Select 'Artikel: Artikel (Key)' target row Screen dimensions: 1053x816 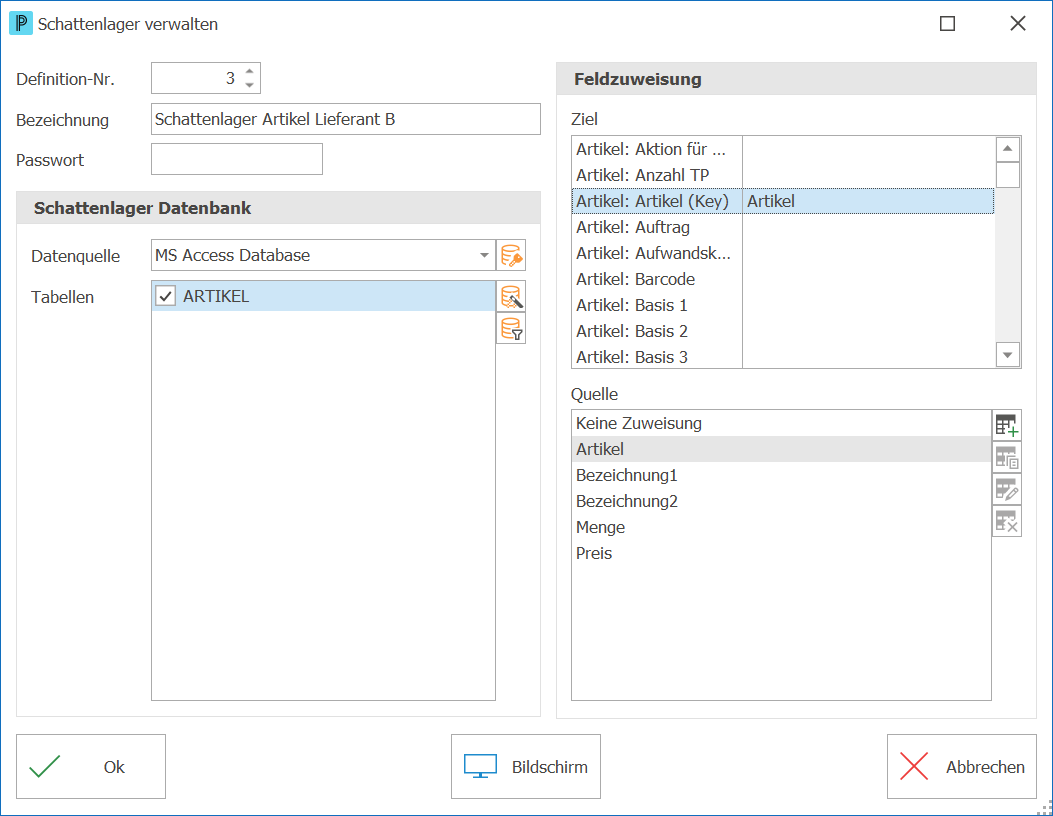[x=783, y=201]
